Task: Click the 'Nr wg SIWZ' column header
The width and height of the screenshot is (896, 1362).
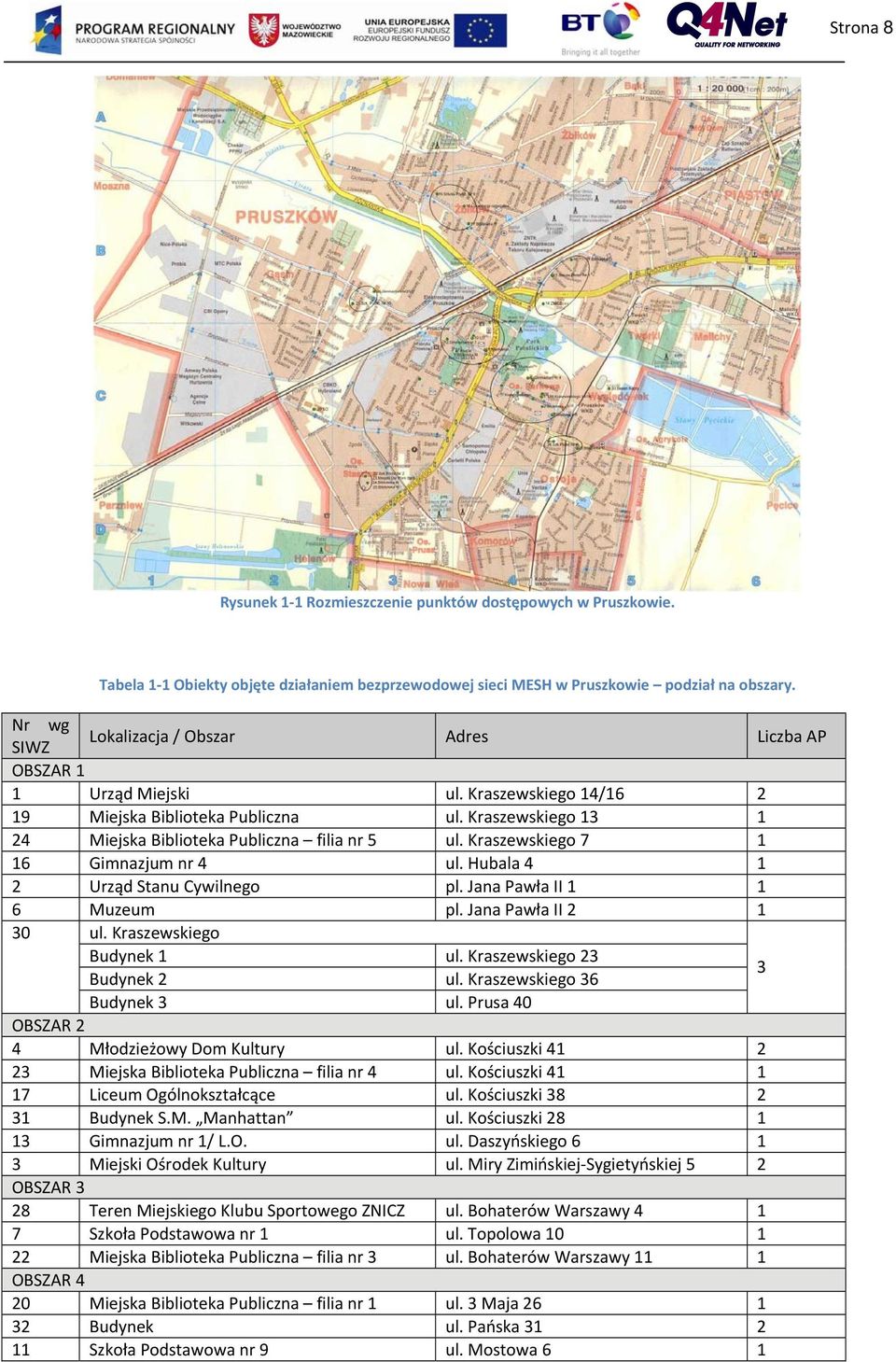Action: [41, 736]
